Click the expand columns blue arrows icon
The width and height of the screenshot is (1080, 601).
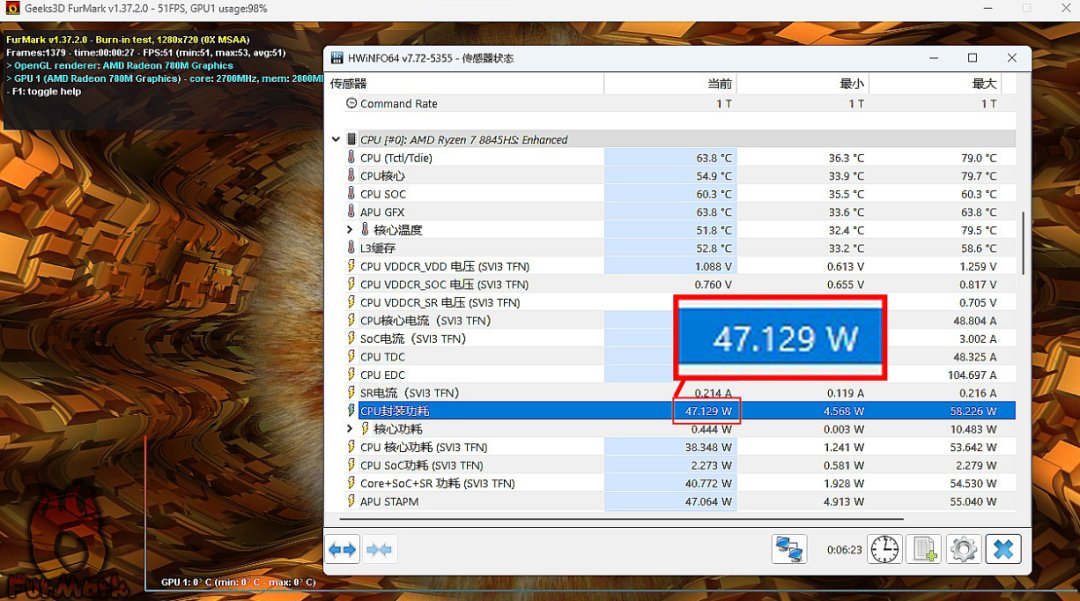(x=342, y=549)
